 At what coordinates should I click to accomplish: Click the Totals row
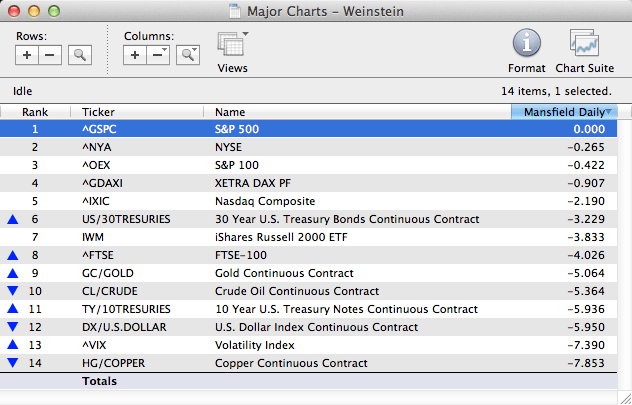[x=99, y=381]
